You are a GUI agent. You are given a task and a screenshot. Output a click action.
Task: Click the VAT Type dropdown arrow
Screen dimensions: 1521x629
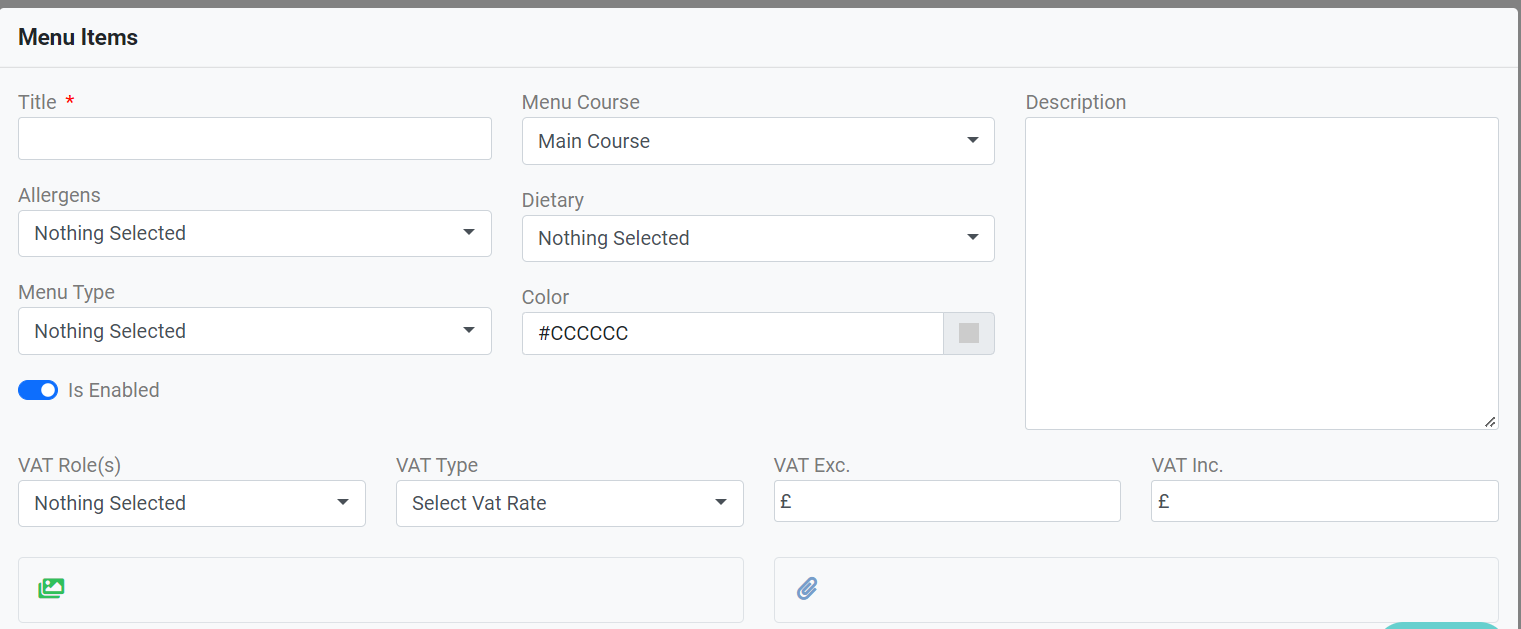point(721,502)
